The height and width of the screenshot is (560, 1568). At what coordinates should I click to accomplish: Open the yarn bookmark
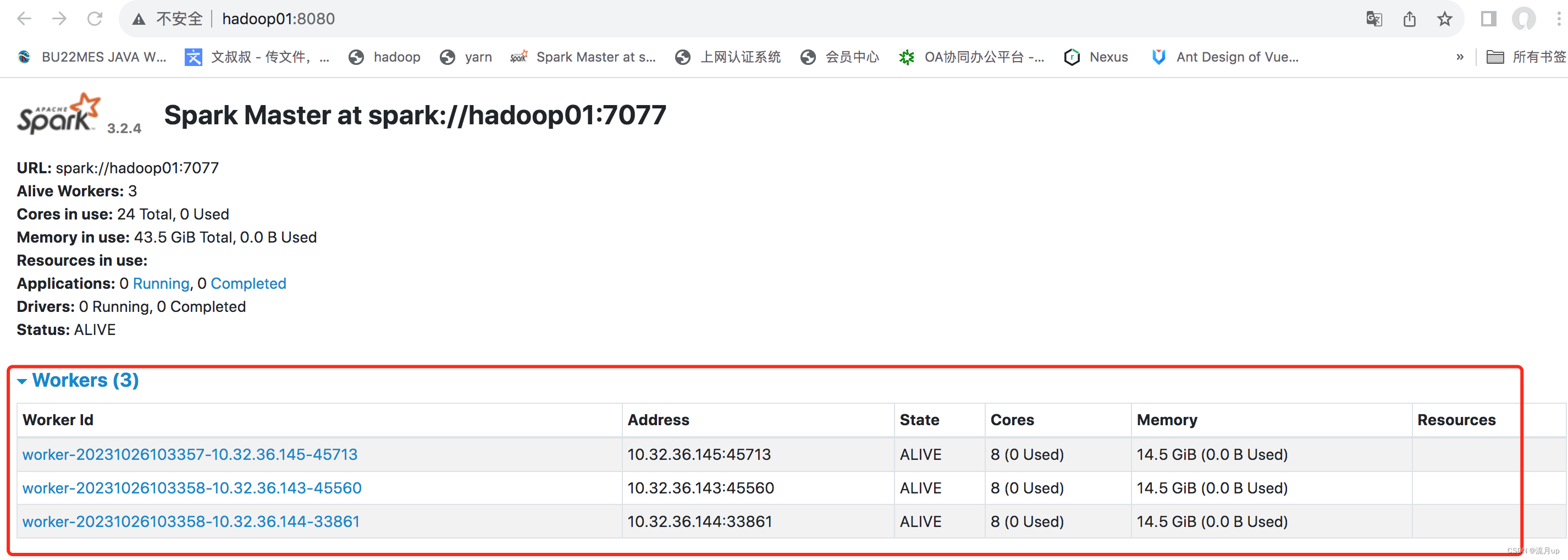coord(466,57)
